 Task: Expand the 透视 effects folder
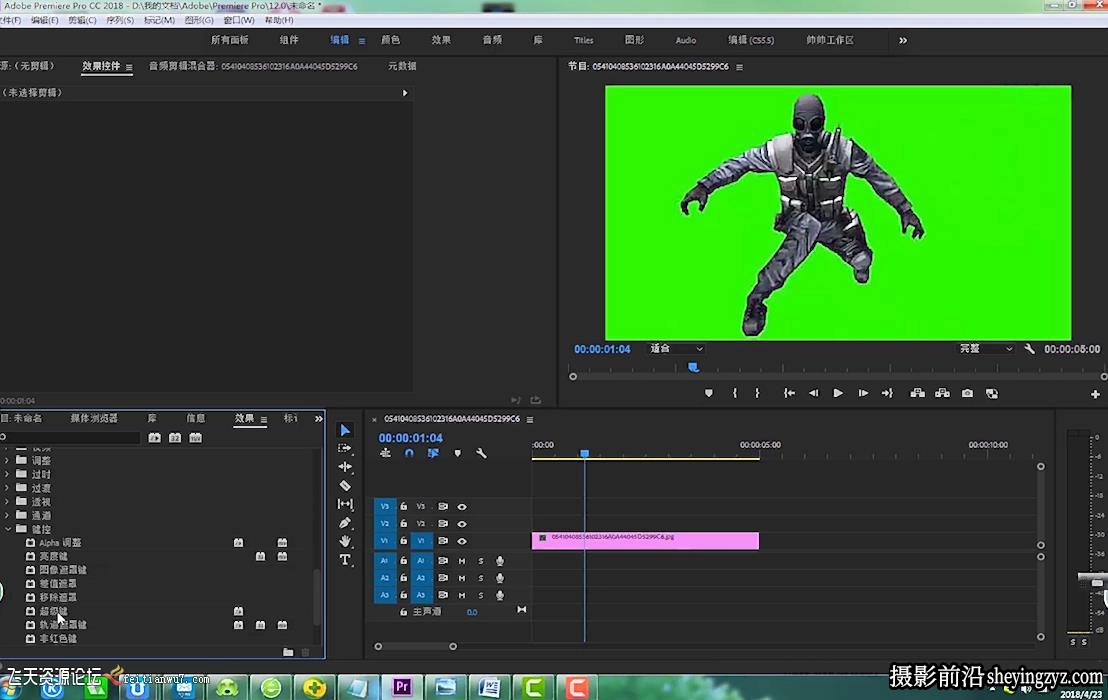7,502
